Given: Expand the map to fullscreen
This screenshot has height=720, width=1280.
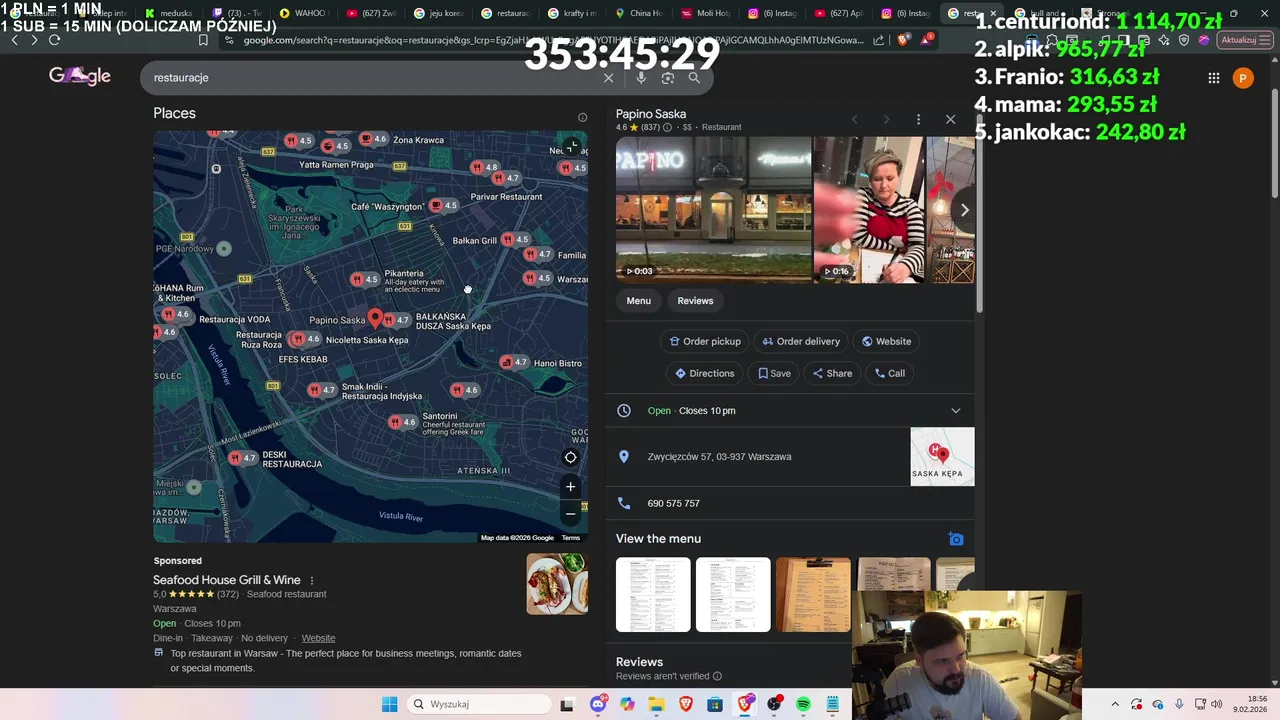Looking at the screenshot, I should tap(571, 147).
